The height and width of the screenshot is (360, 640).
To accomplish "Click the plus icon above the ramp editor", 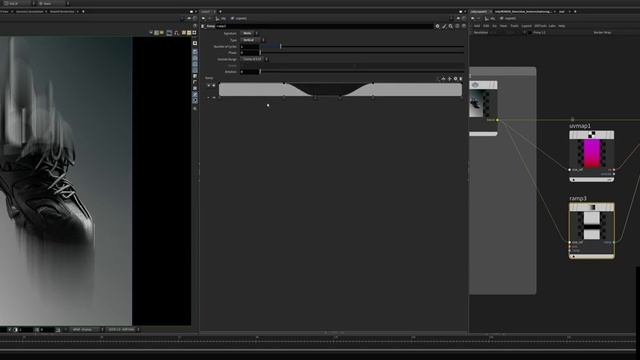I will pyautogui.click(x=449, y=78).
